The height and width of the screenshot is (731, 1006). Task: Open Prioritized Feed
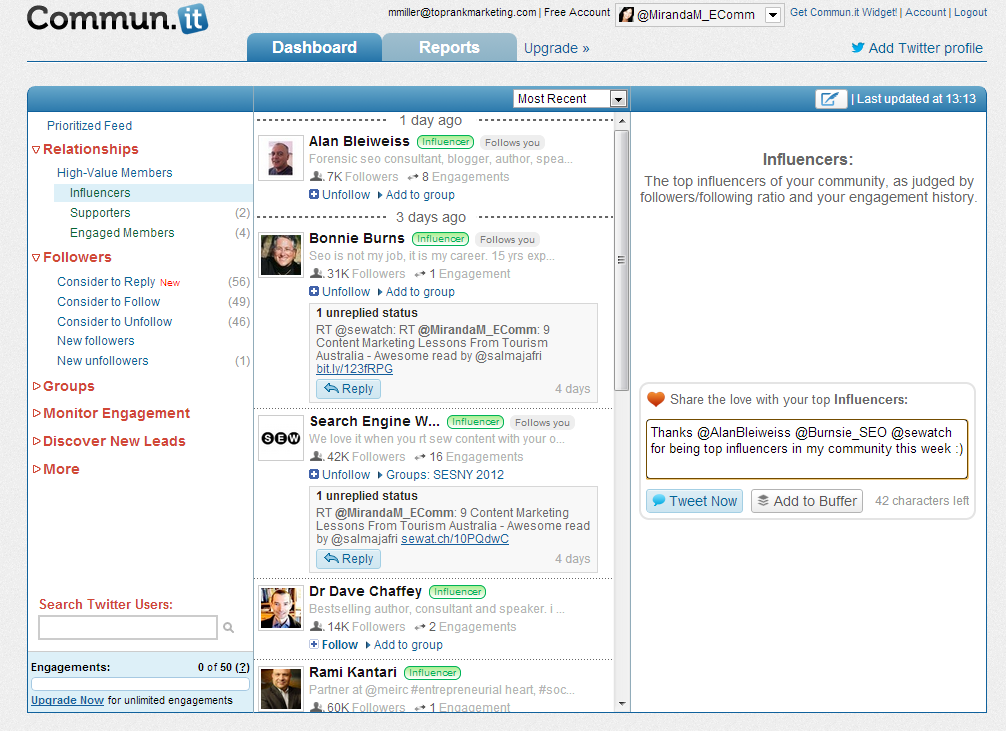[x=89, y=125]
